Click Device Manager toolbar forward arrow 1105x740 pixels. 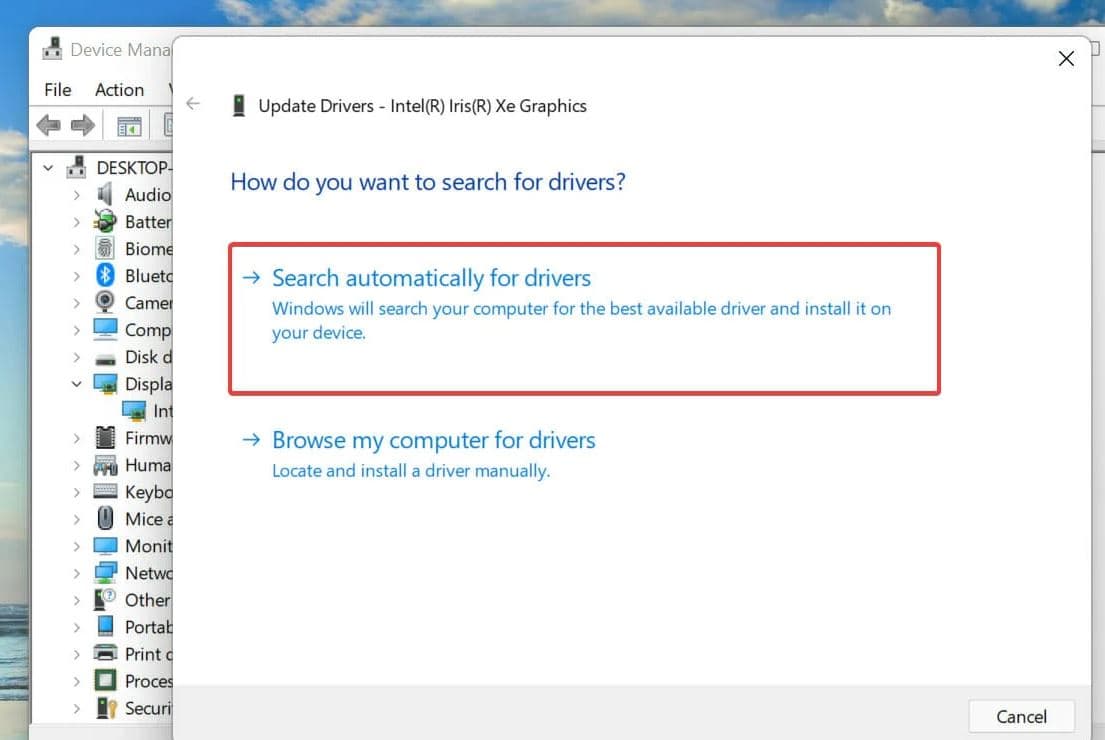82,125
